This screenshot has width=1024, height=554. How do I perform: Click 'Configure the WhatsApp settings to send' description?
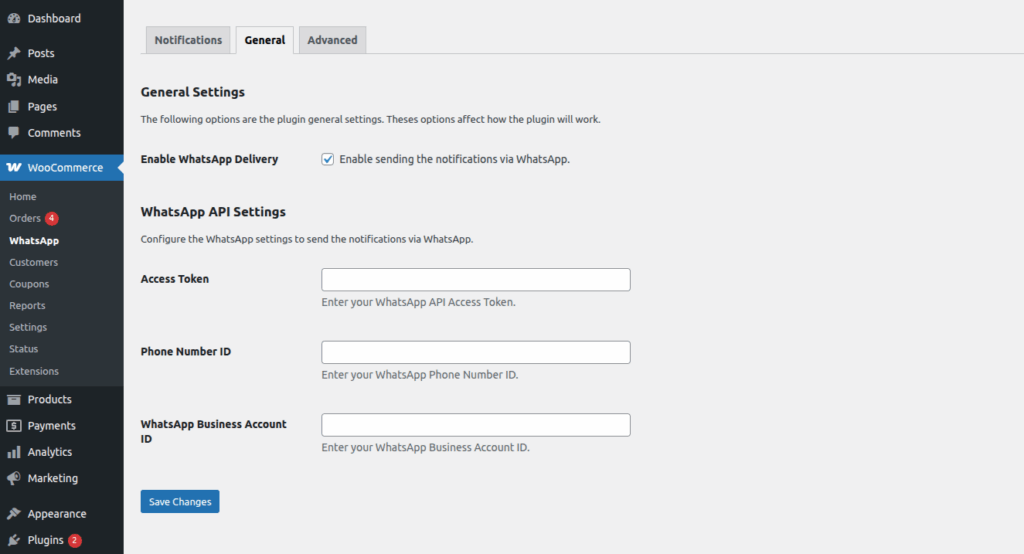click(x=307, y=239)
